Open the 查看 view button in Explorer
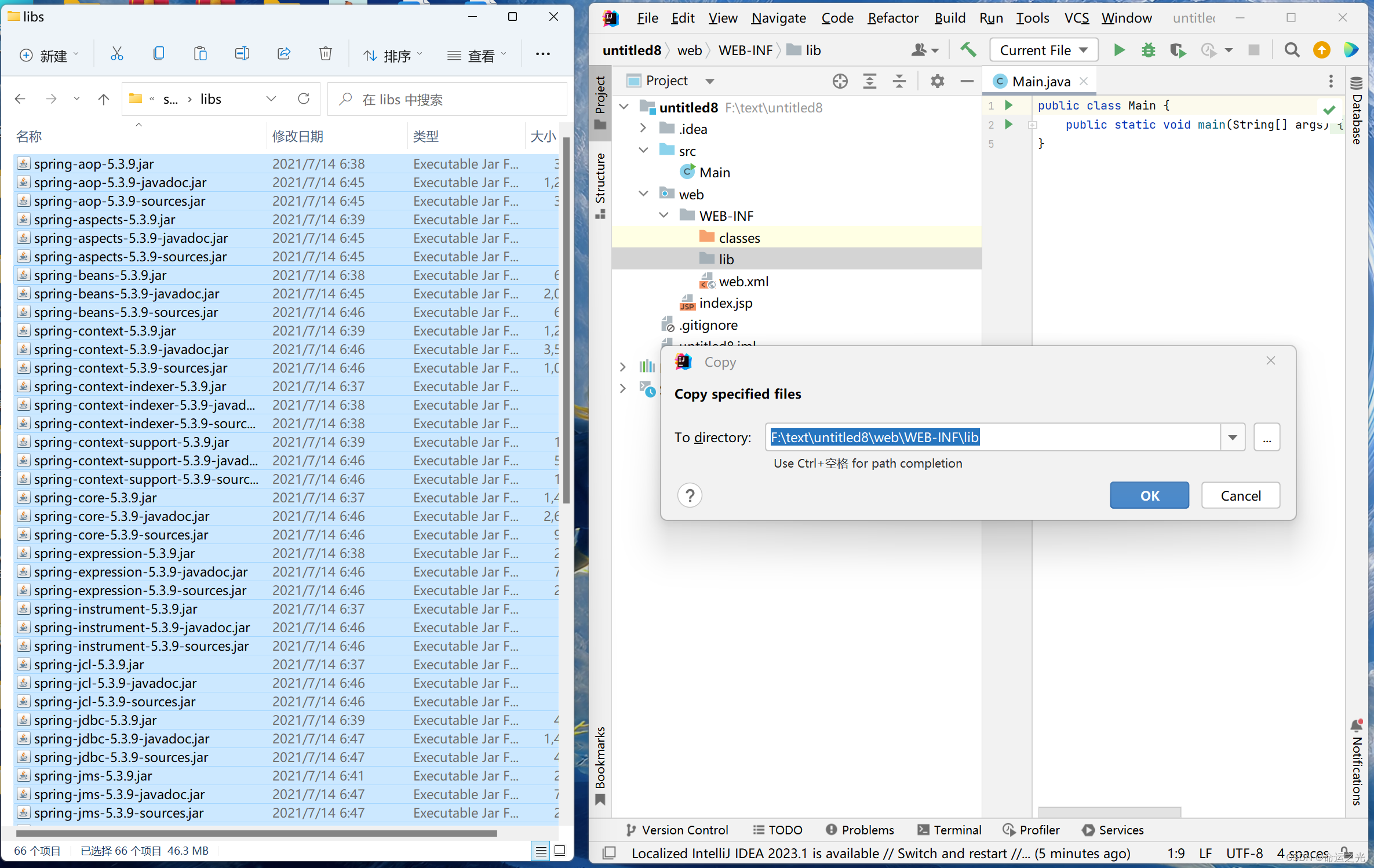This screenshot has width=1374, height=868. 477,56
